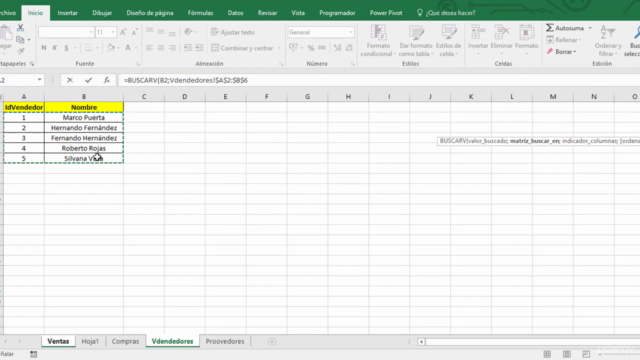
Task: Open the Insertar ribbon tab
Action: click(x=67, y=13)
